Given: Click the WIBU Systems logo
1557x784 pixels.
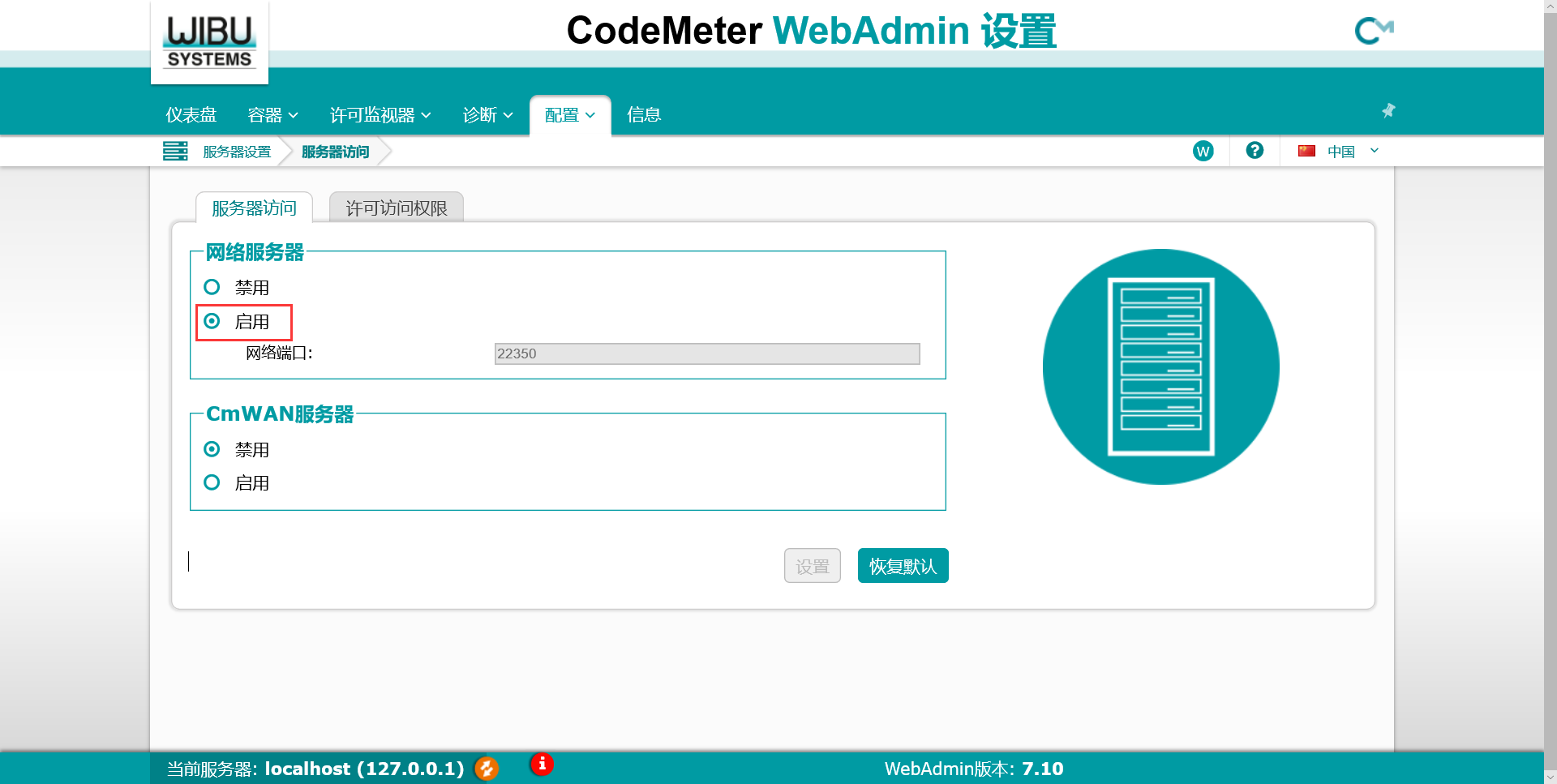Looking at the screenshot, I should [x=209, y=42].
